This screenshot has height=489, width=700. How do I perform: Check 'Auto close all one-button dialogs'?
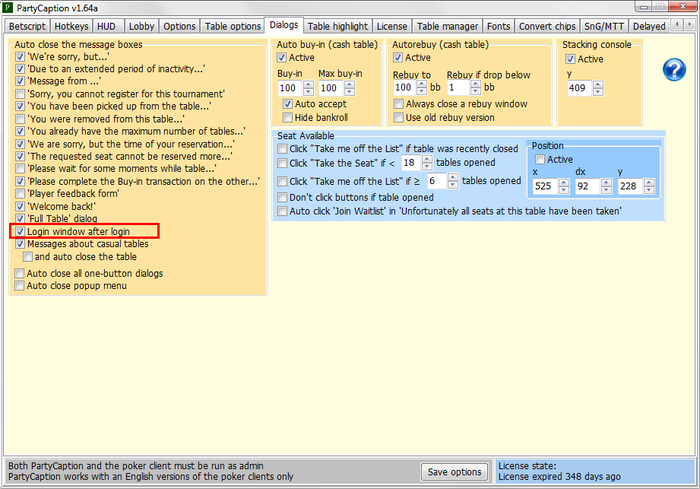tap(19, 273)
